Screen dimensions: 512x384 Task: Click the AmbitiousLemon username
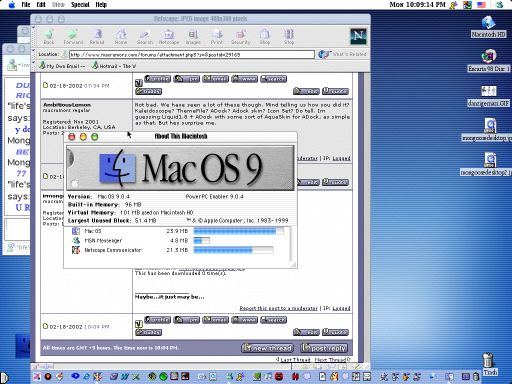tap(67, 105)
